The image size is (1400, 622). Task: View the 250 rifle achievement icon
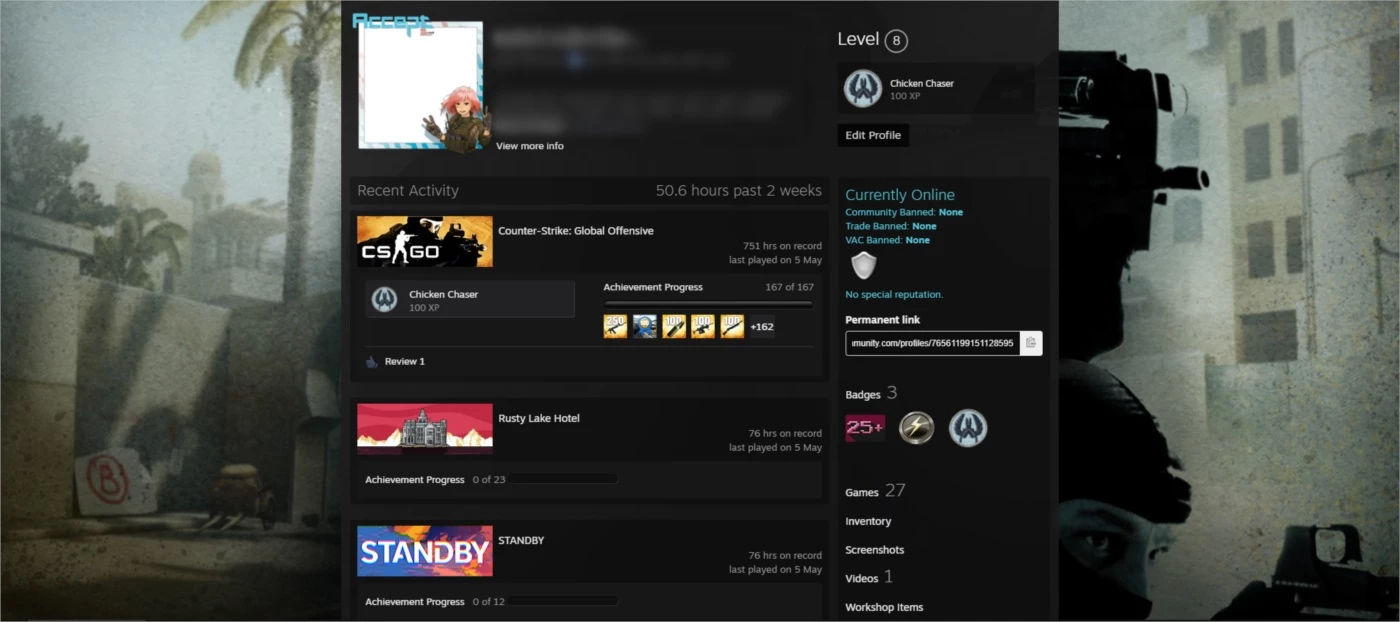pyautogui.click(x=616, y=326)
